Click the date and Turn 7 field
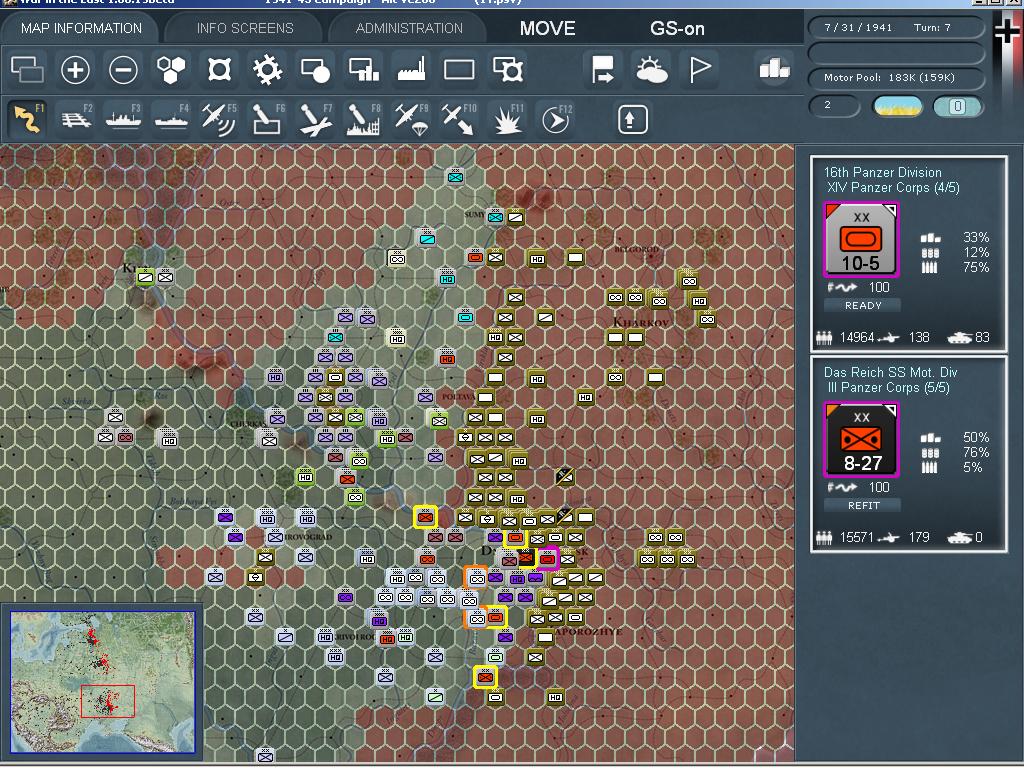 coord(896,27)
